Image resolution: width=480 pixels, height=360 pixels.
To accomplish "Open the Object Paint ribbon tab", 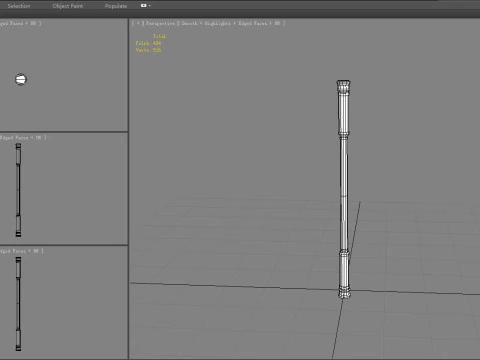I will [x=68, y=6].
